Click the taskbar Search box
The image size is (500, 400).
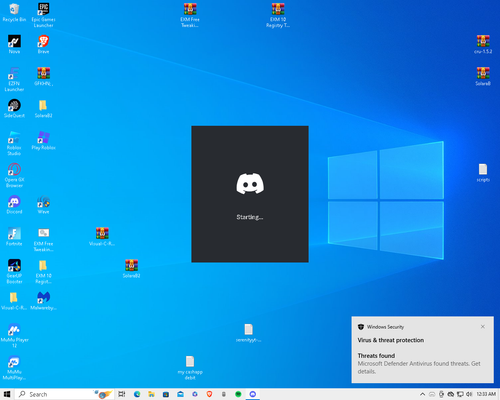click(x=64, y=394)
